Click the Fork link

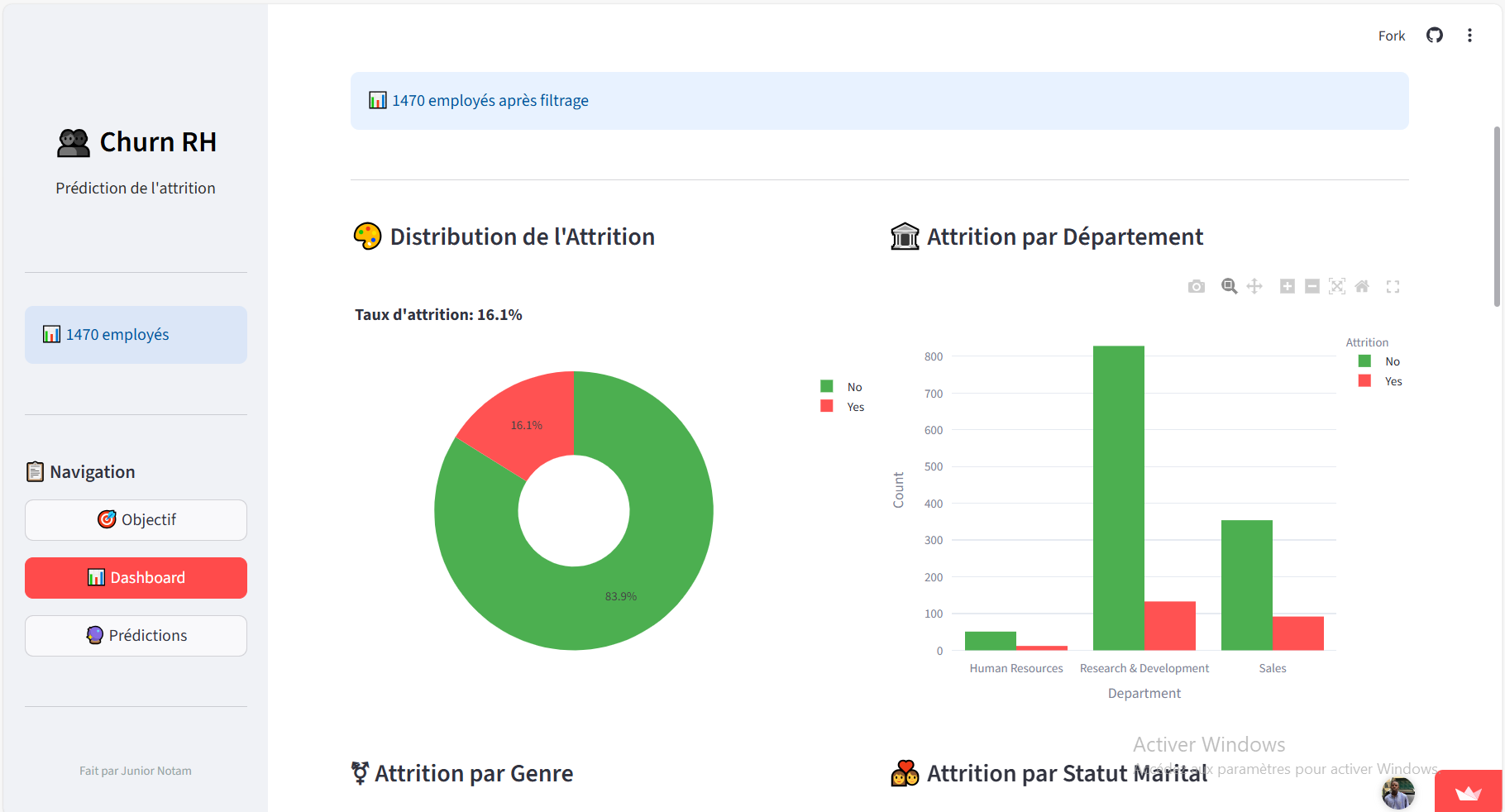coord(1391,36)
